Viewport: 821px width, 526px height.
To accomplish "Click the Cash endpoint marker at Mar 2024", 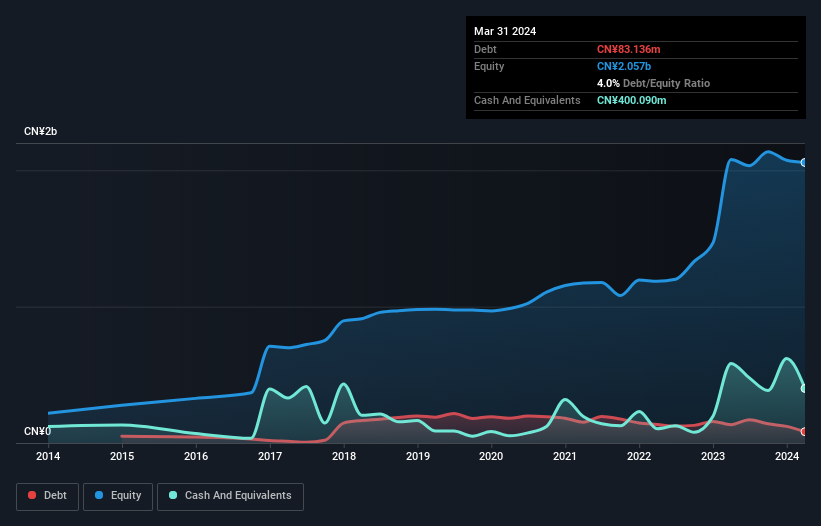I will (x=804, y=388).
